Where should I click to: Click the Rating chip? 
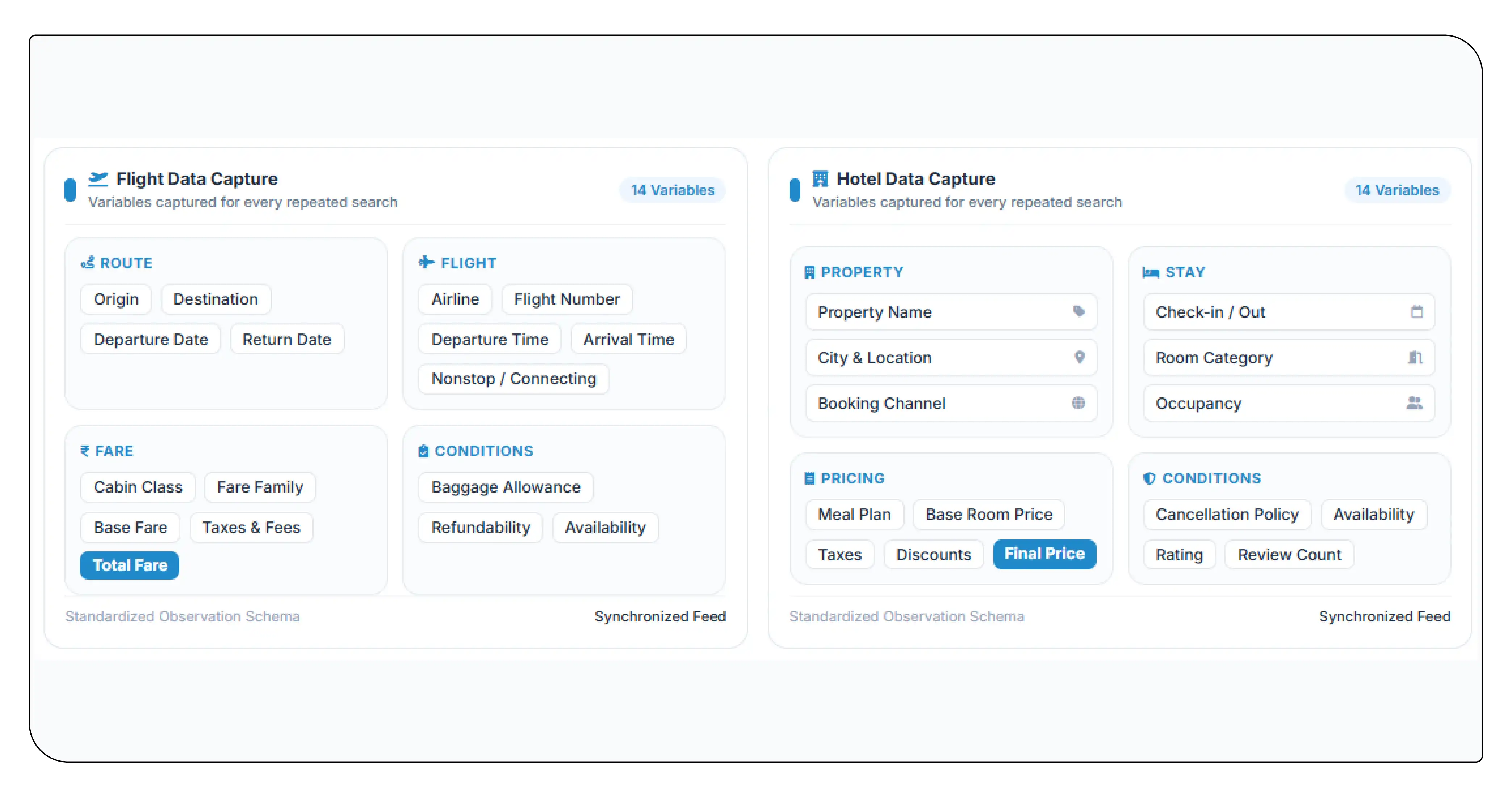tap(1179, 554)
